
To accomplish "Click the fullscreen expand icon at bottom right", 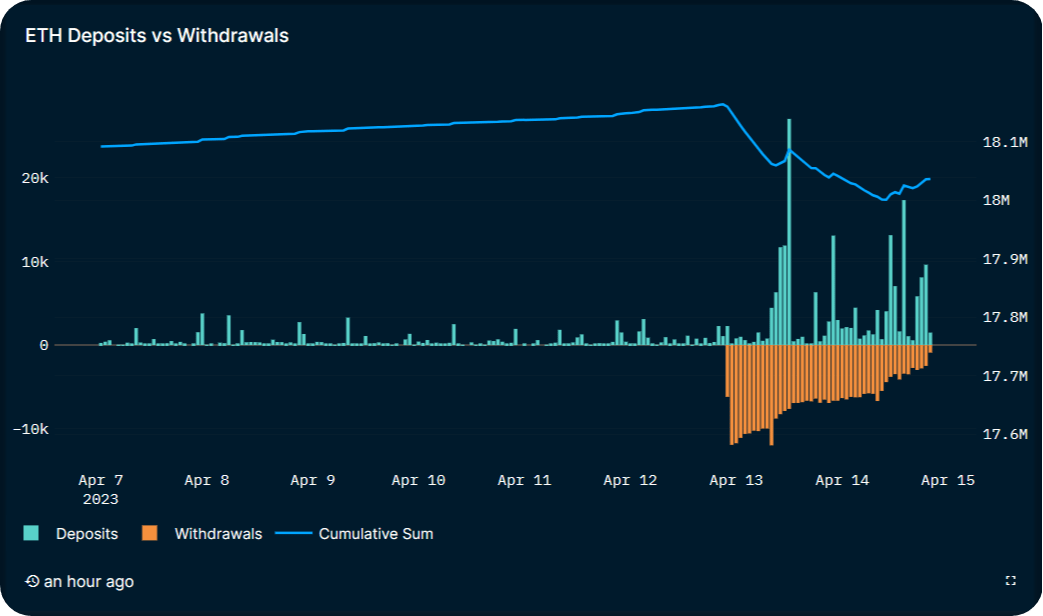I will pyautogui.click(x=1010, y=581).
